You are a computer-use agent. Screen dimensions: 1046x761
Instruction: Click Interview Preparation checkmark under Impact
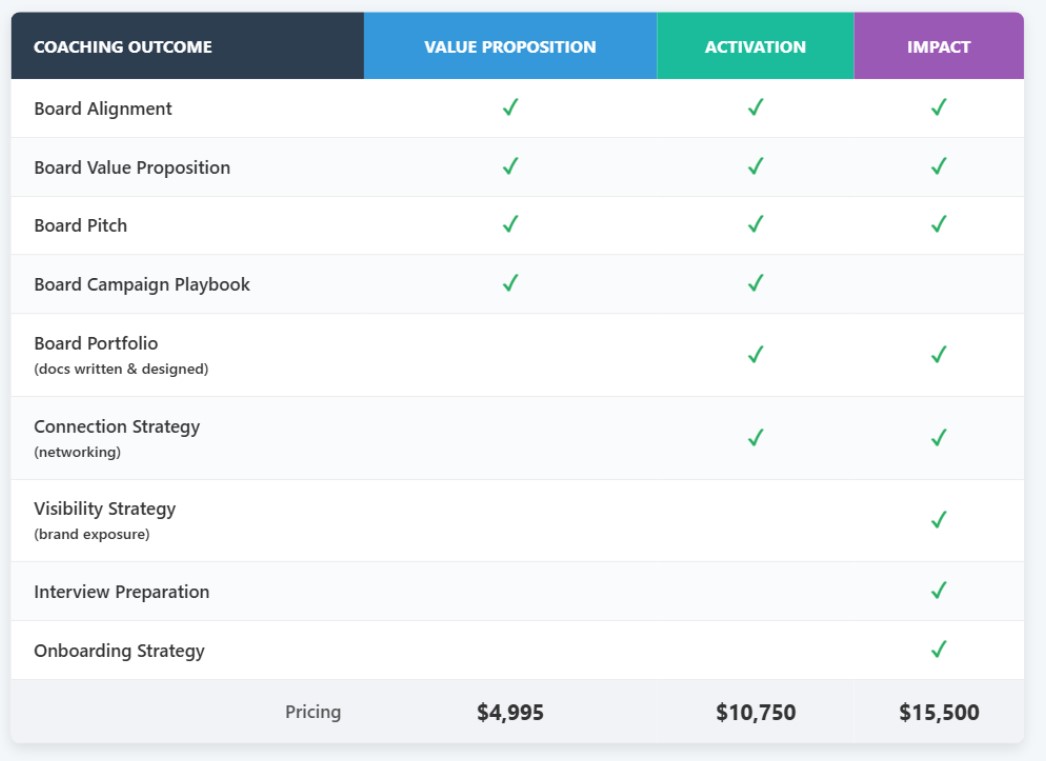coord(938,591)
